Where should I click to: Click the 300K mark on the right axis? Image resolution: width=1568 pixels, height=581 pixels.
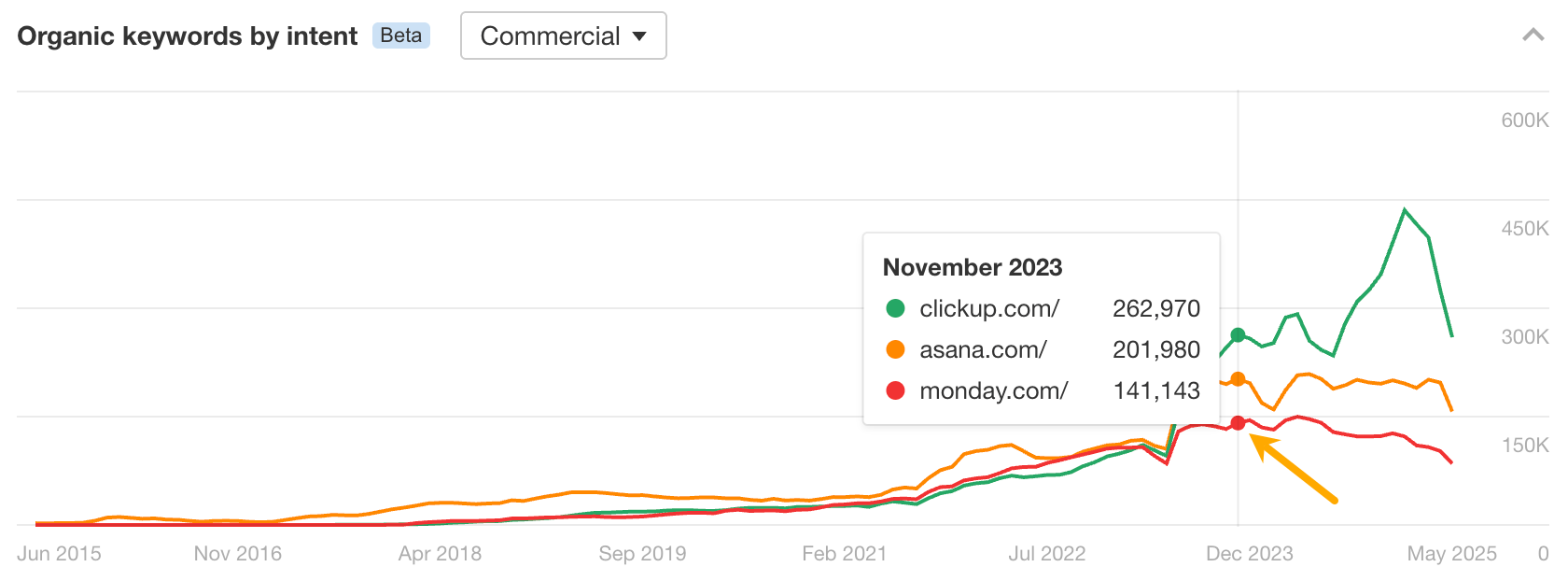pyautogui.click(x=1525, y=337)
